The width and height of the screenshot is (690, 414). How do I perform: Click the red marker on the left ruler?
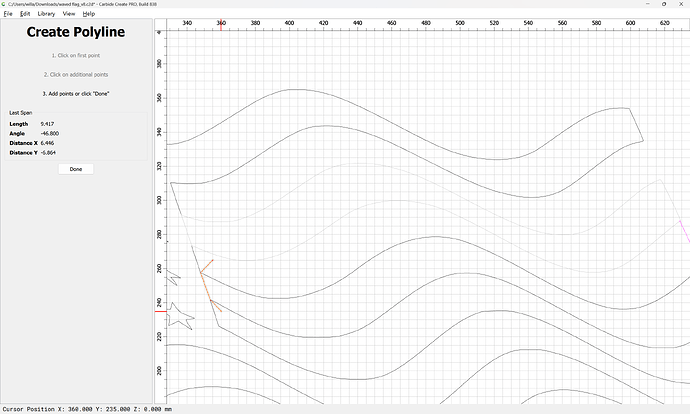point(157,311)
